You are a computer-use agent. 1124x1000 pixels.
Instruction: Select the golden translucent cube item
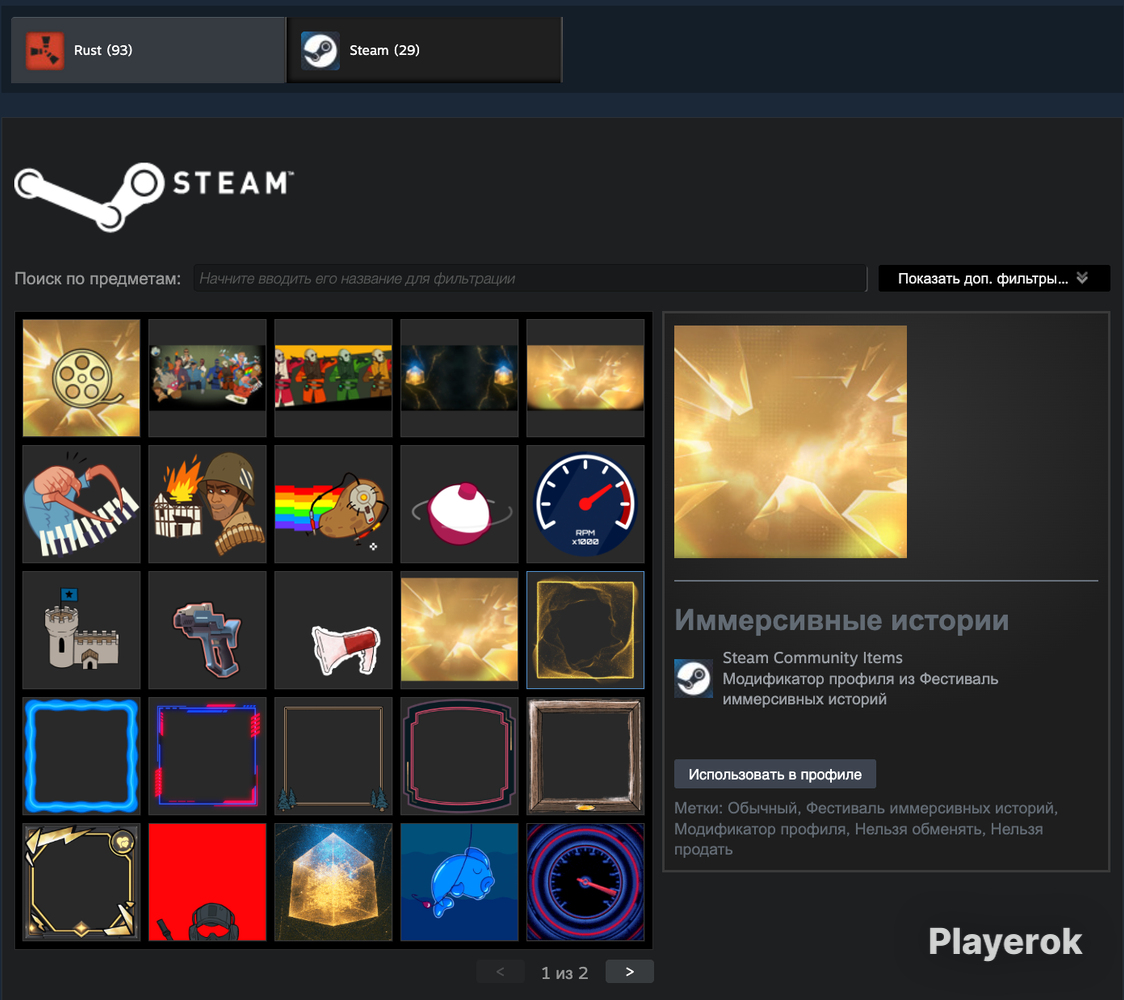tap(333, 882)
